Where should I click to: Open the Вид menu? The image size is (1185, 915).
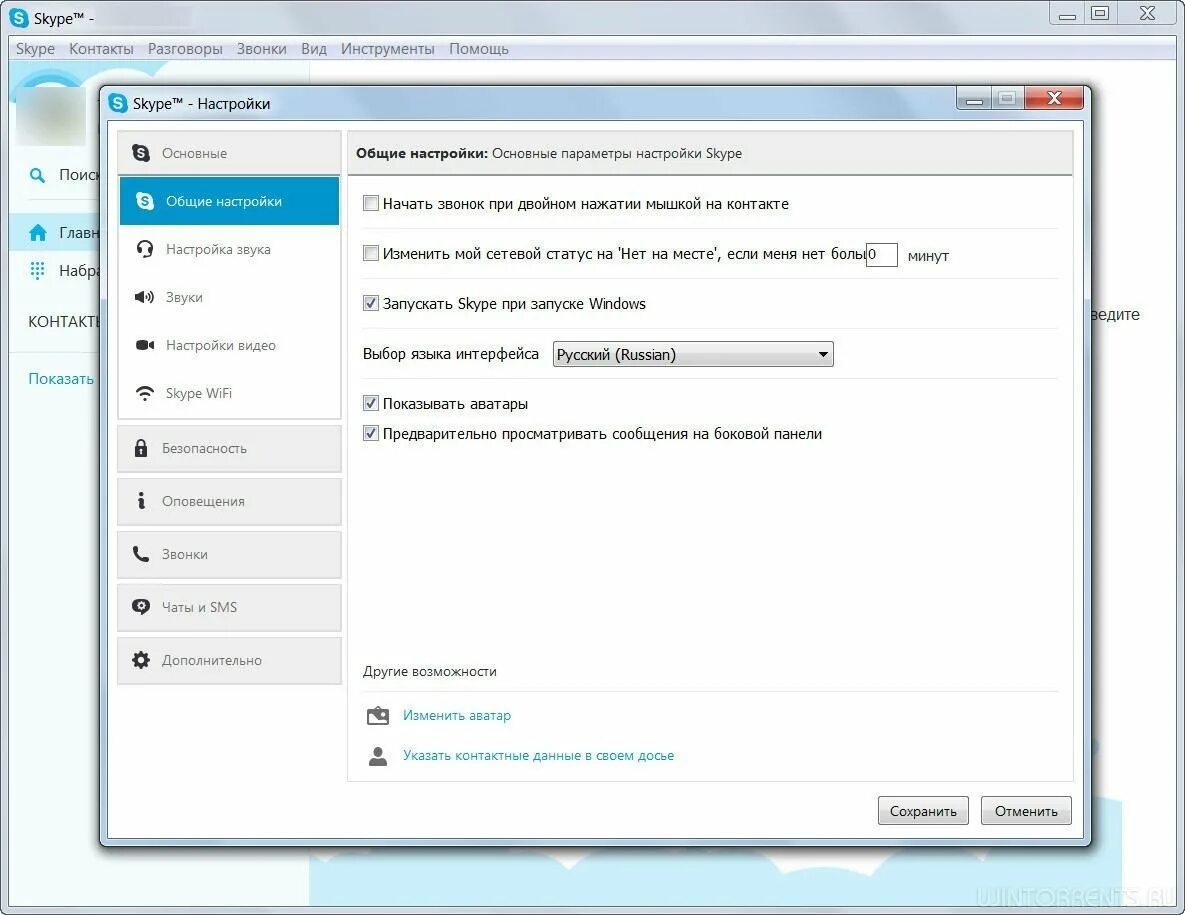tap(314, 48)
